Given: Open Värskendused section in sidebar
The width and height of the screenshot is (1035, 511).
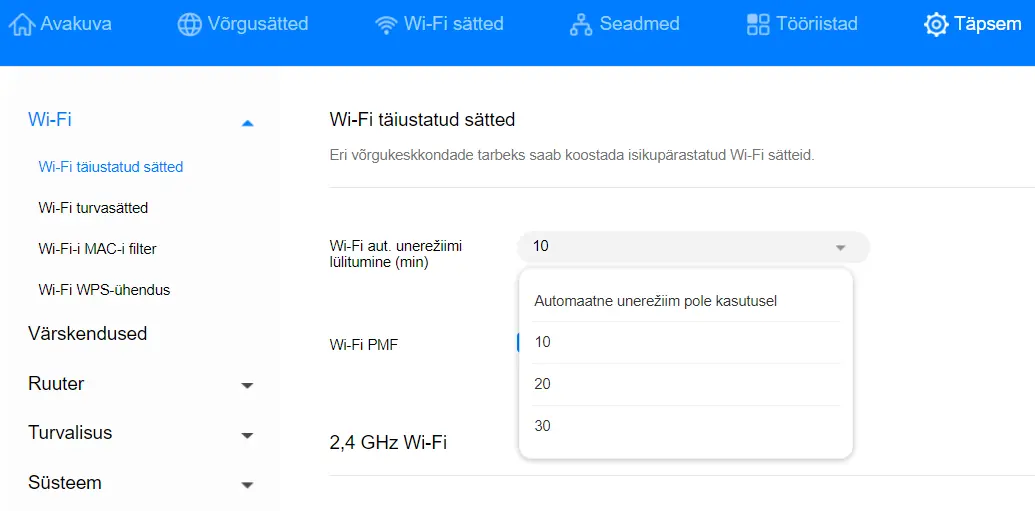Looking at the screenshot, I should pos(87,333).
